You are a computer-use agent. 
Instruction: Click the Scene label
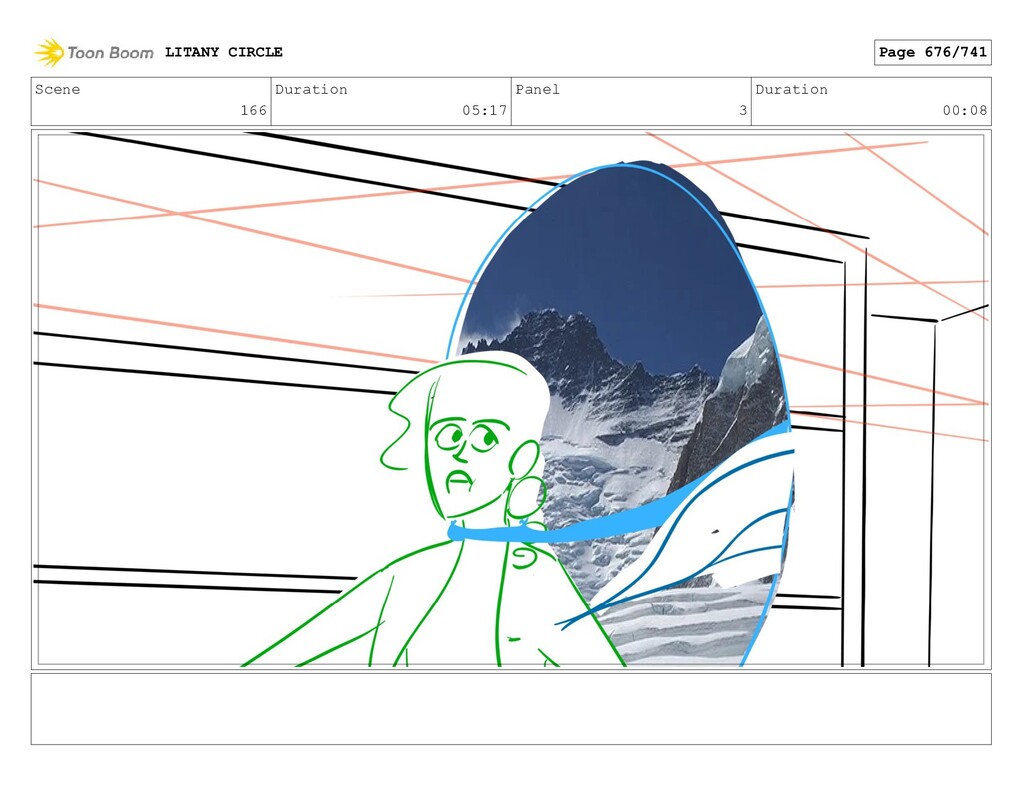point(57,89)
